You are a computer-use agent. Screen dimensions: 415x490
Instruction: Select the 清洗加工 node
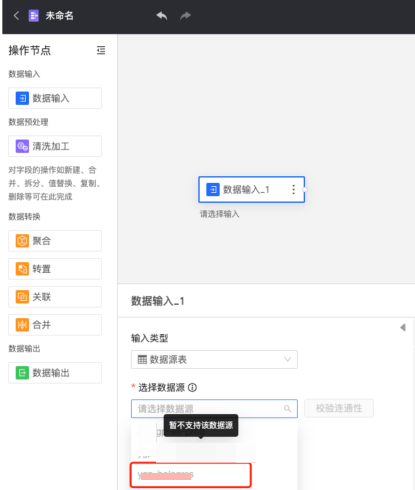55,146
